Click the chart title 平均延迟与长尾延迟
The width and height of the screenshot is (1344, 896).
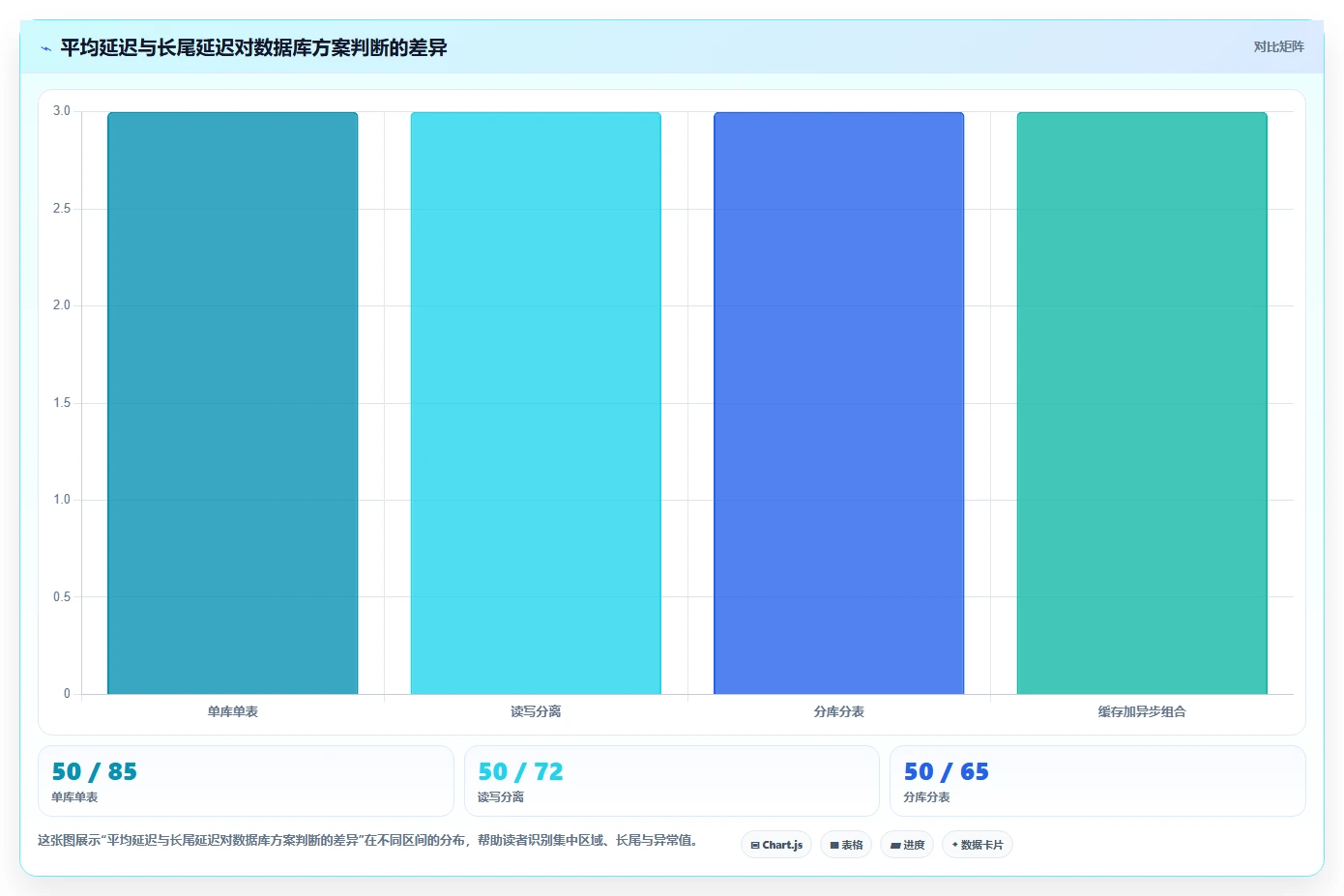click(253, 47)
